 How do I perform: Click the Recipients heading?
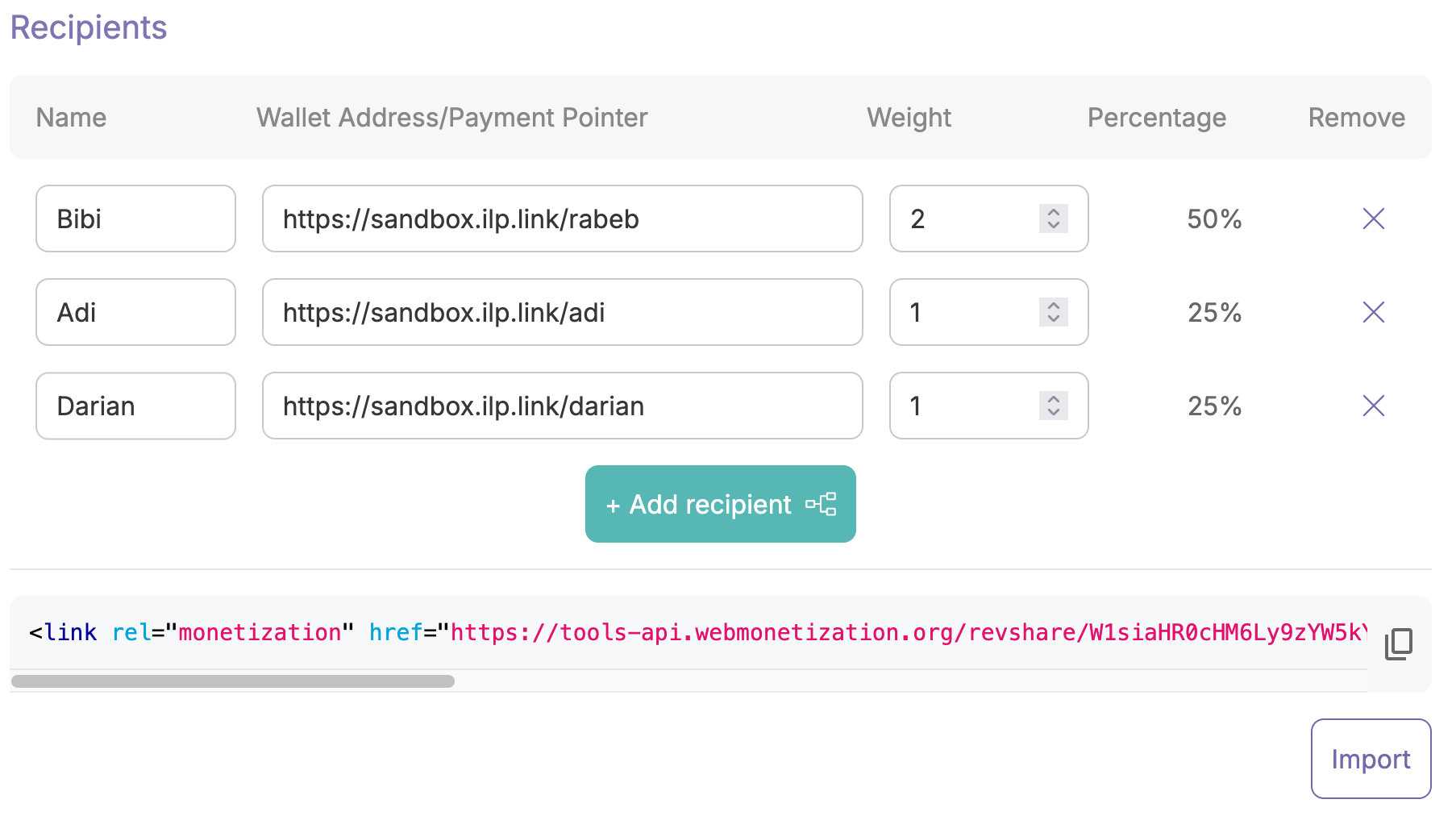pyautogui.click(x=88, y=27)
